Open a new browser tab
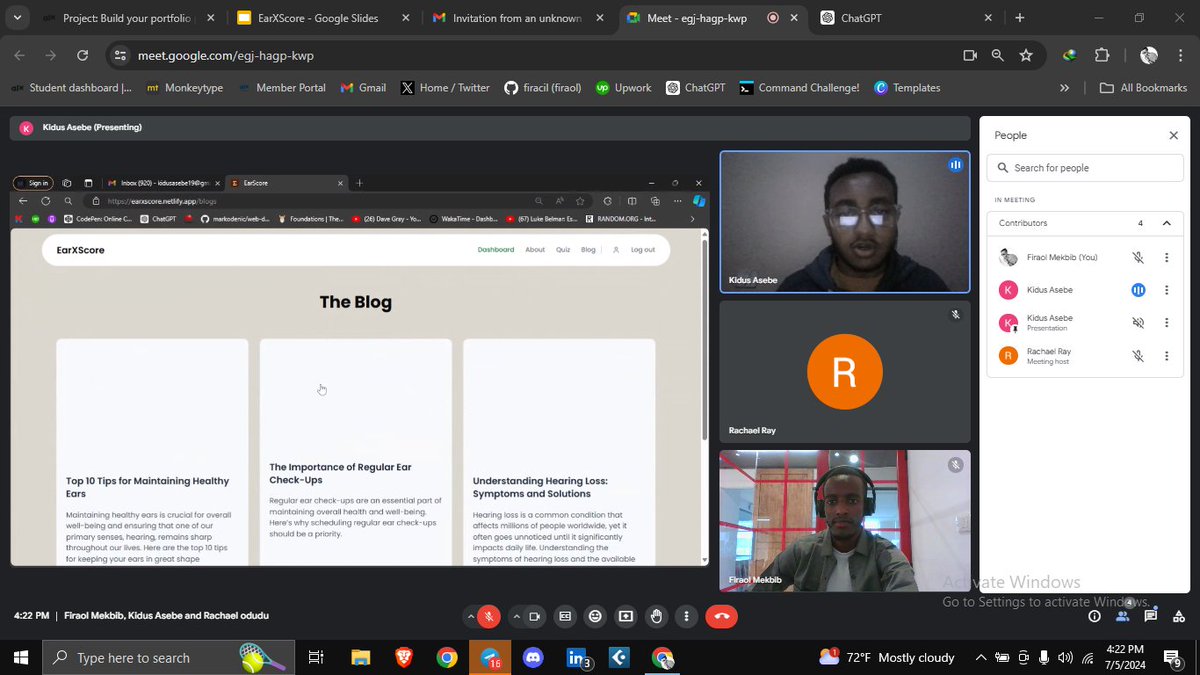Image resolution: width=1200 pixels, height=675 pixels. point(1020,18)
